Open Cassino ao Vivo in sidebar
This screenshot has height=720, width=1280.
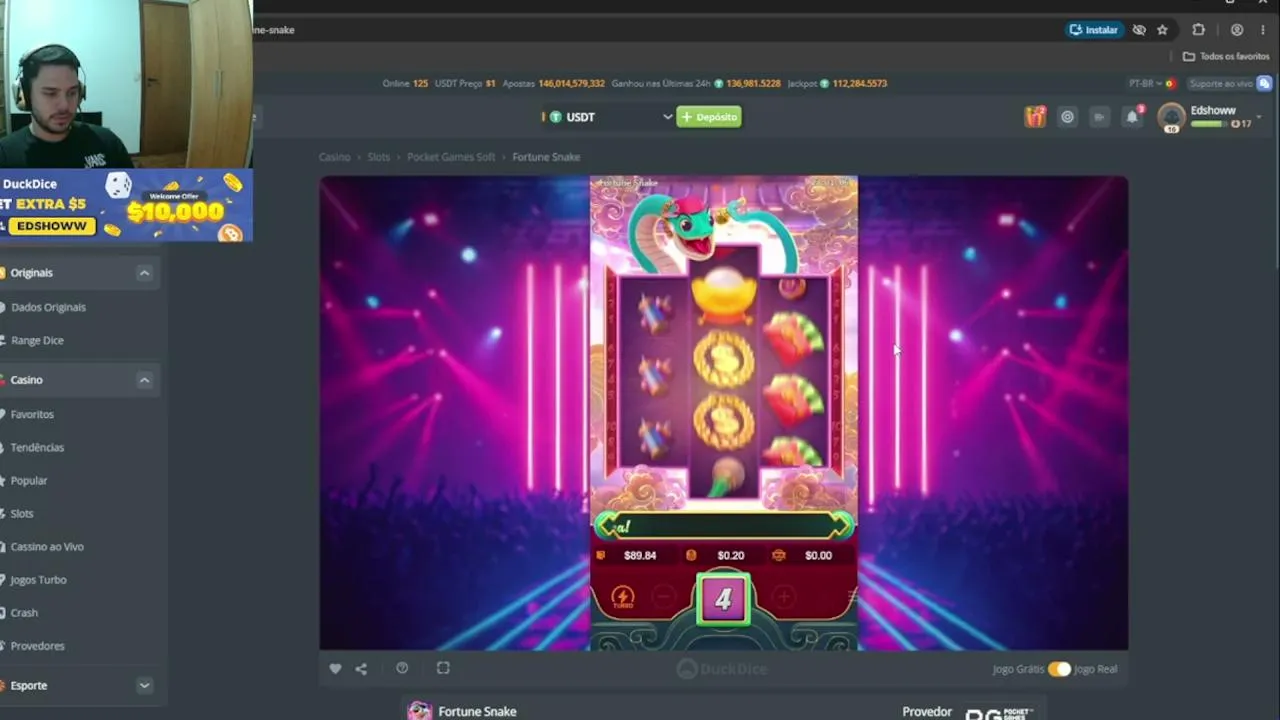tap(47, 546)
